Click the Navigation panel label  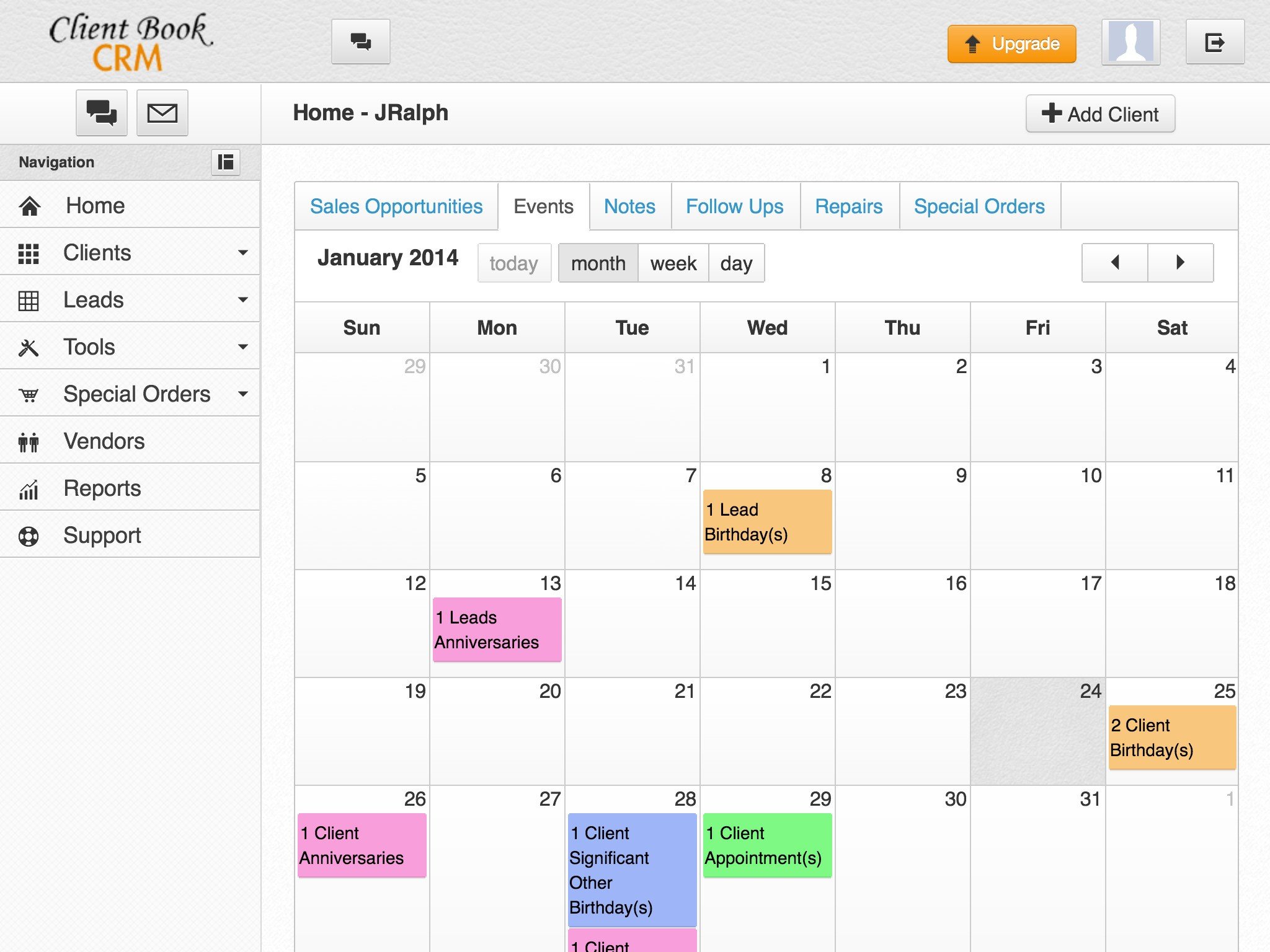click(56, 162)
